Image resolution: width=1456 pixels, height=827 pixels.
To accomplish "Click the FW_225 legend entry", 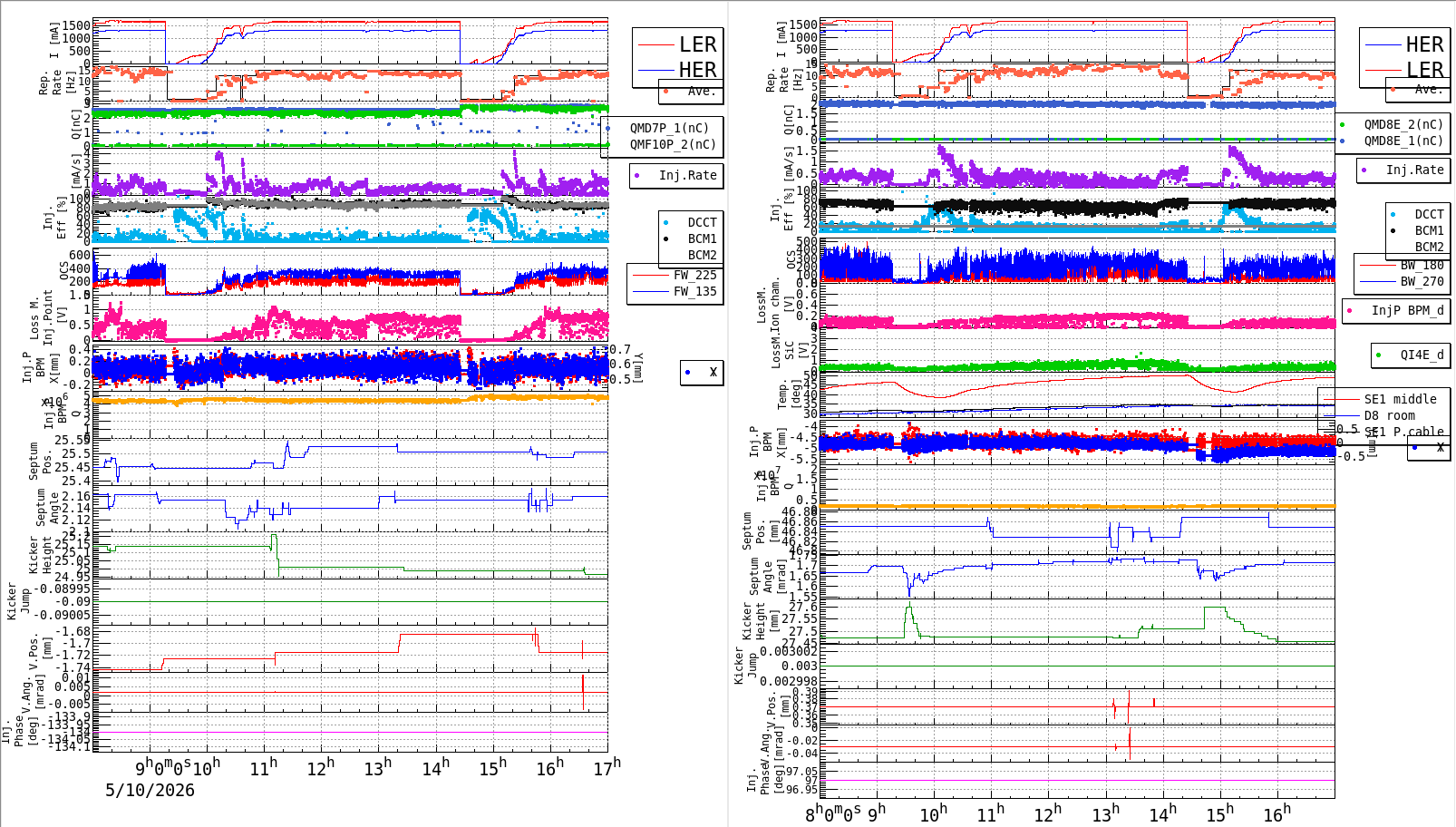I will point(694,275).
